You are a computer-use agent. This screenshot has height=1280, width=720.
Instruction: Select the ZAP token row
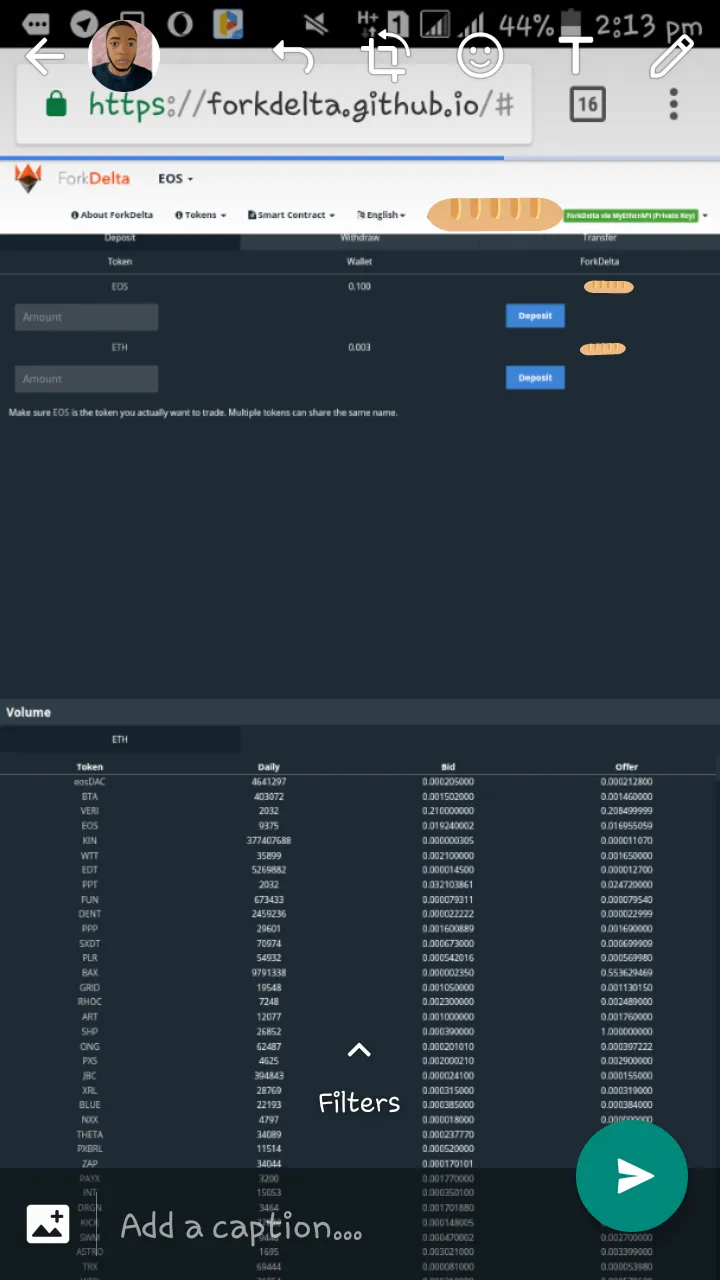pyautogui.click(x=360, y=1164)
